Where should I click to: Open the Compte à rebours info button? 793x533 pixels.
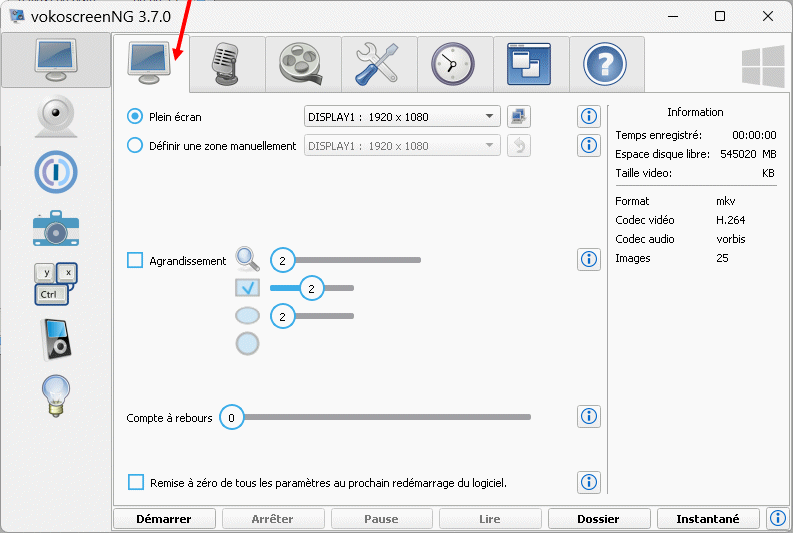click(x=589, y=417)
